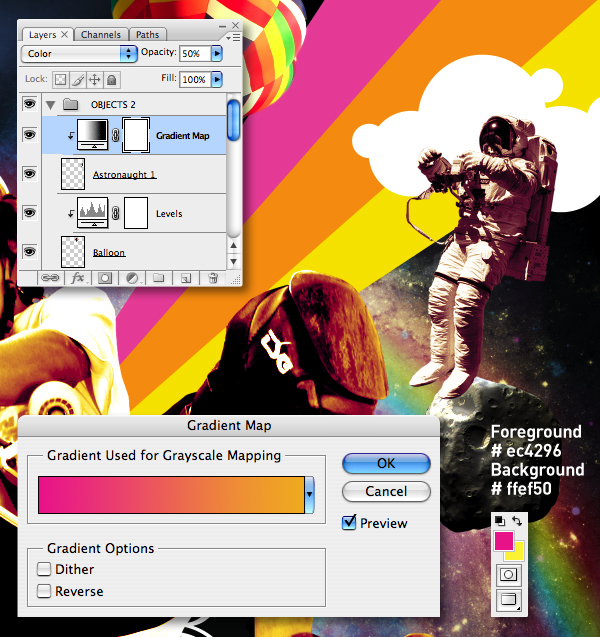Select the Astronaught 1 layer name
This screenshot has width=600, height=637.
(x=125, y=175)
